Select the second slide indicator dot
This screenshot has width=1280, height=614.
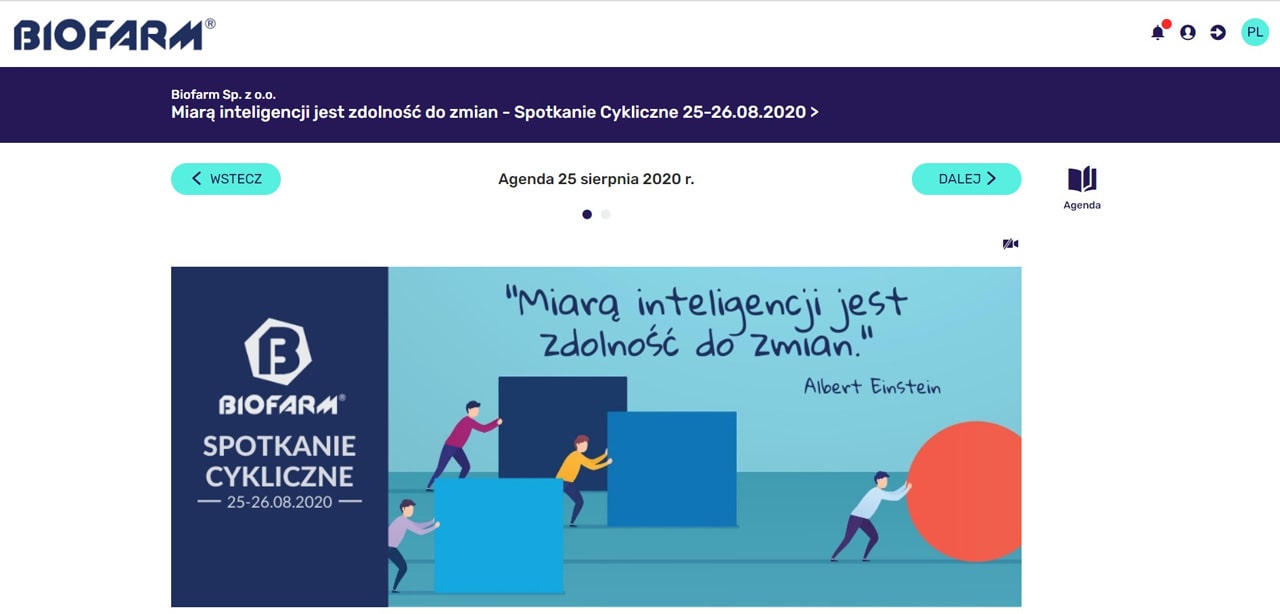pos(606,214)
